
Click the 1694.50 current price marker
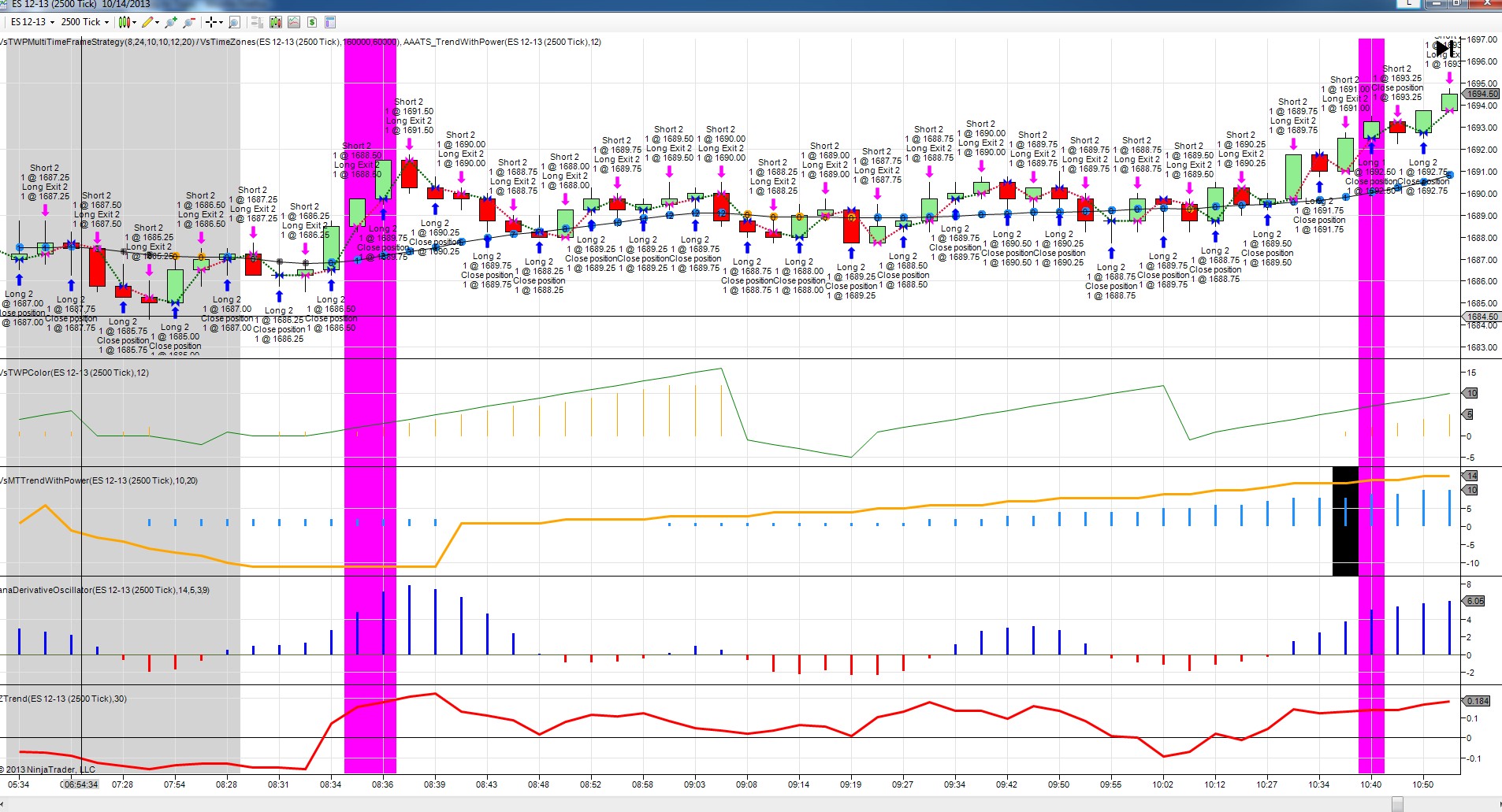tap(1482, 95)
